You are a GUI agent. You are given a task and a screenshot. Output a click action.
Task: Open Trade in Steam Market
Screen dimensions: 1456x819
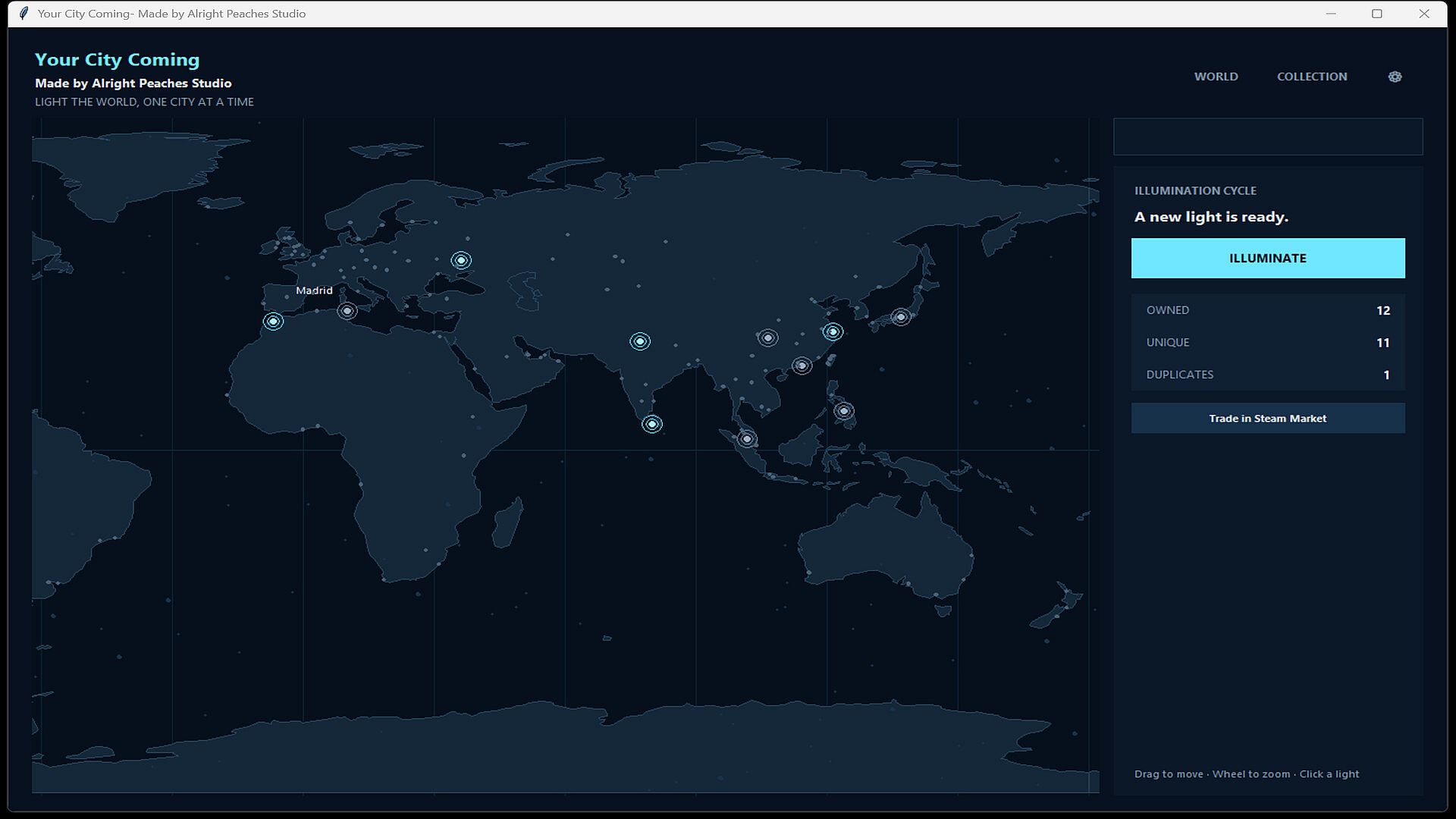point(1268,419)
